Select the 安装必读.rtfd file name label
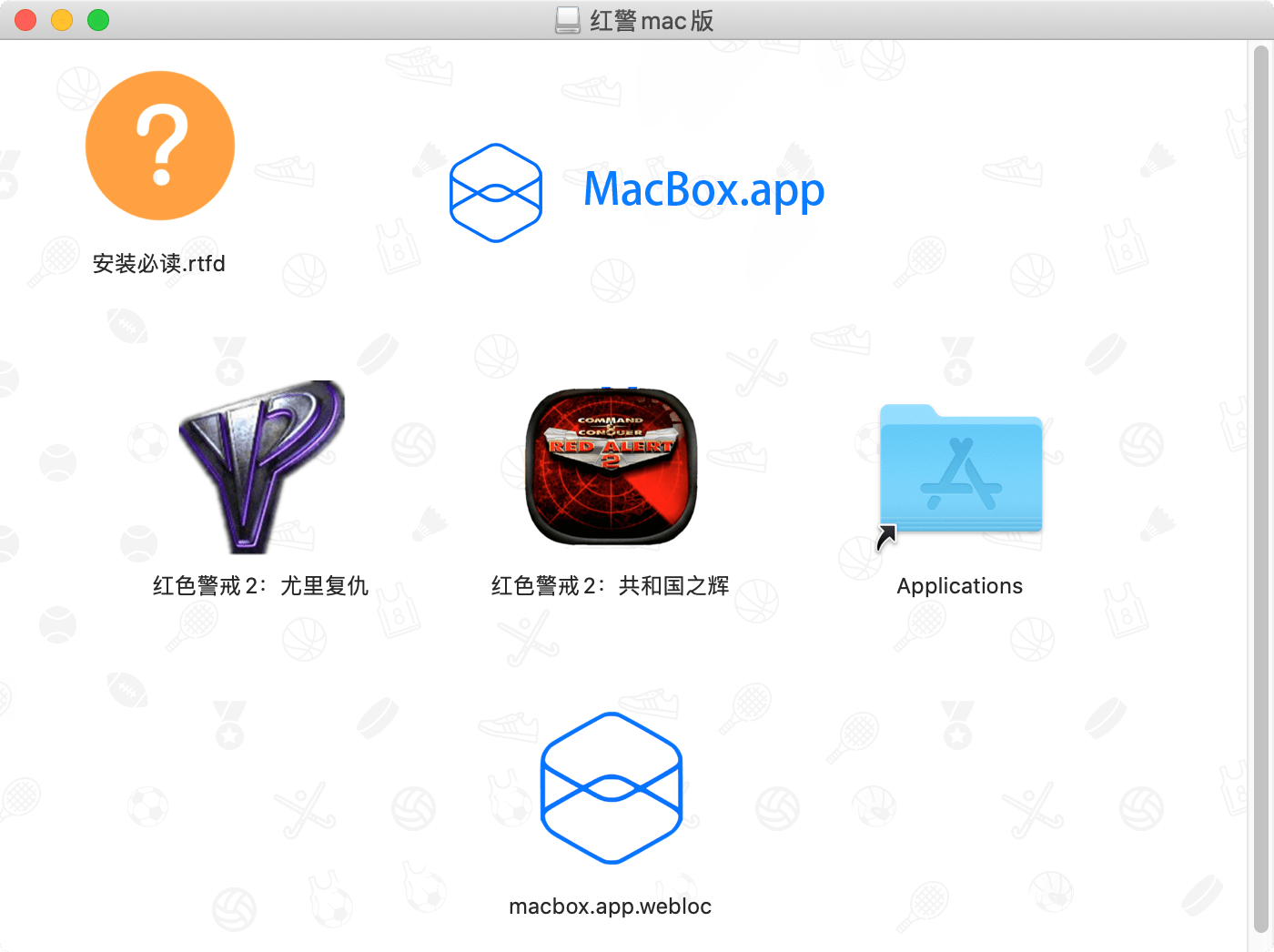The height and width of the screenshot is (952, 1274). (x=159, y=264)
